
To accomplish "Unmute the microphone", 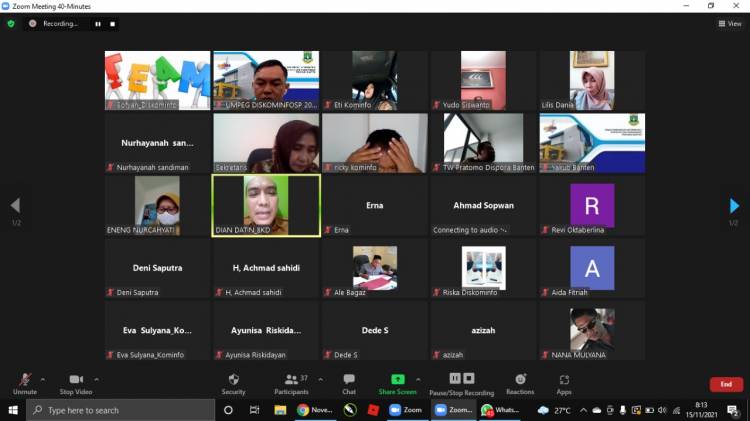I will point(25,384).
